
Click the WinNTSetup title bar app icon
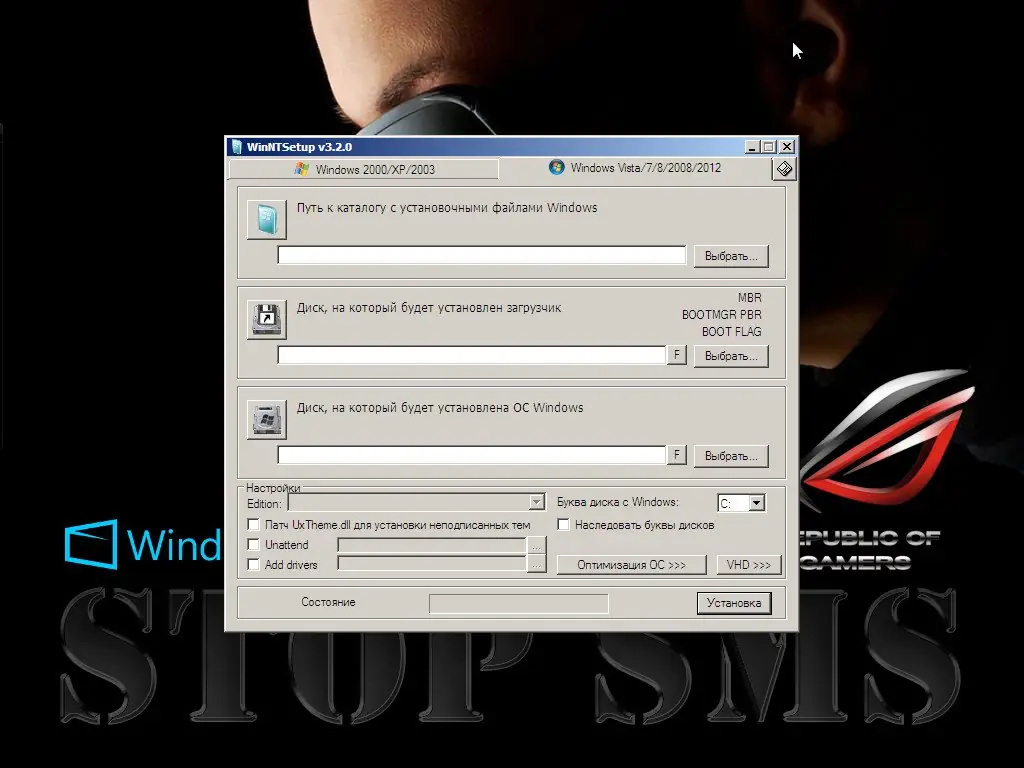click(236, 147)
